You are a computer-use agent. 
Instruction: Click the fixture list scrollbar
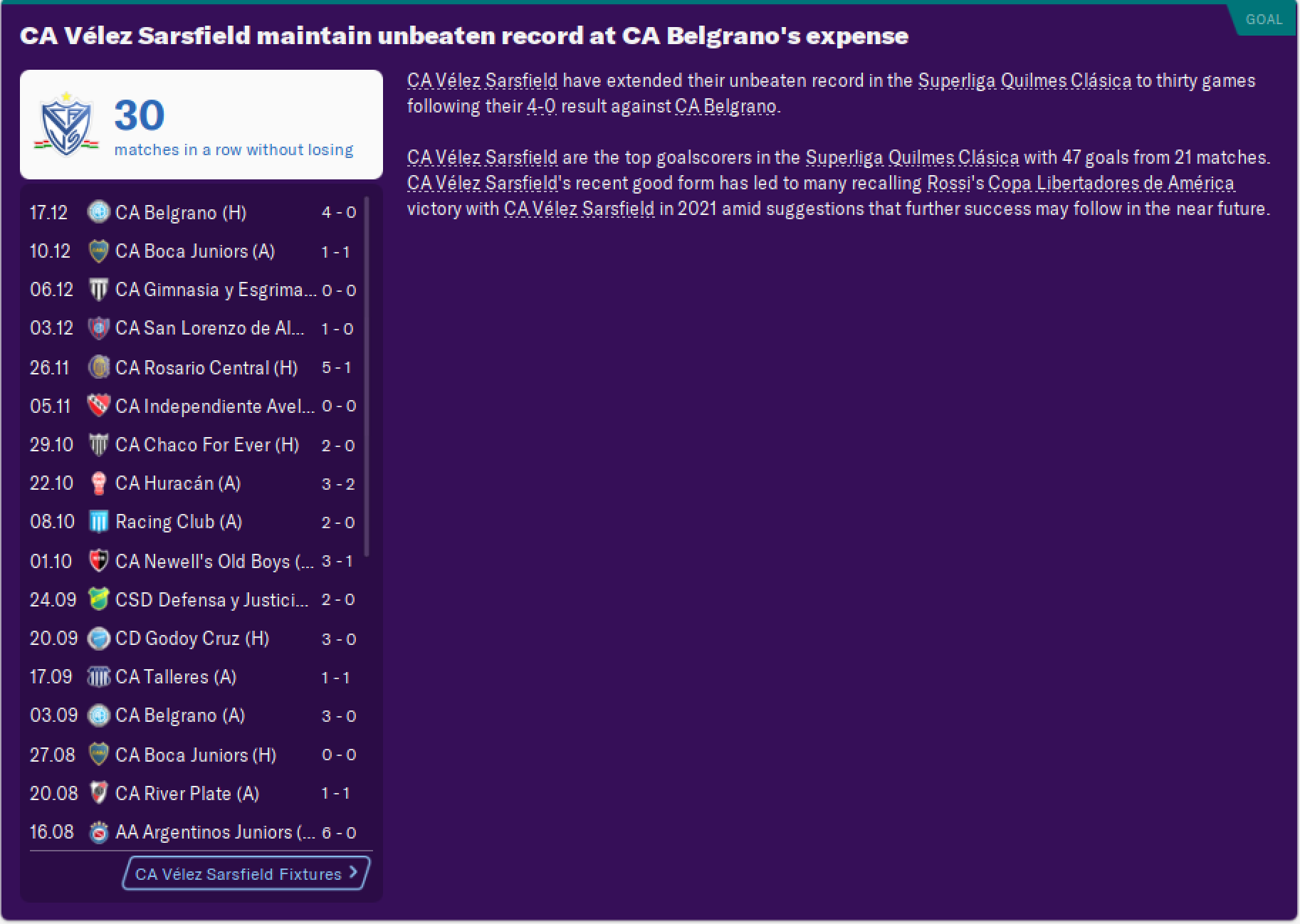point(367,377)
